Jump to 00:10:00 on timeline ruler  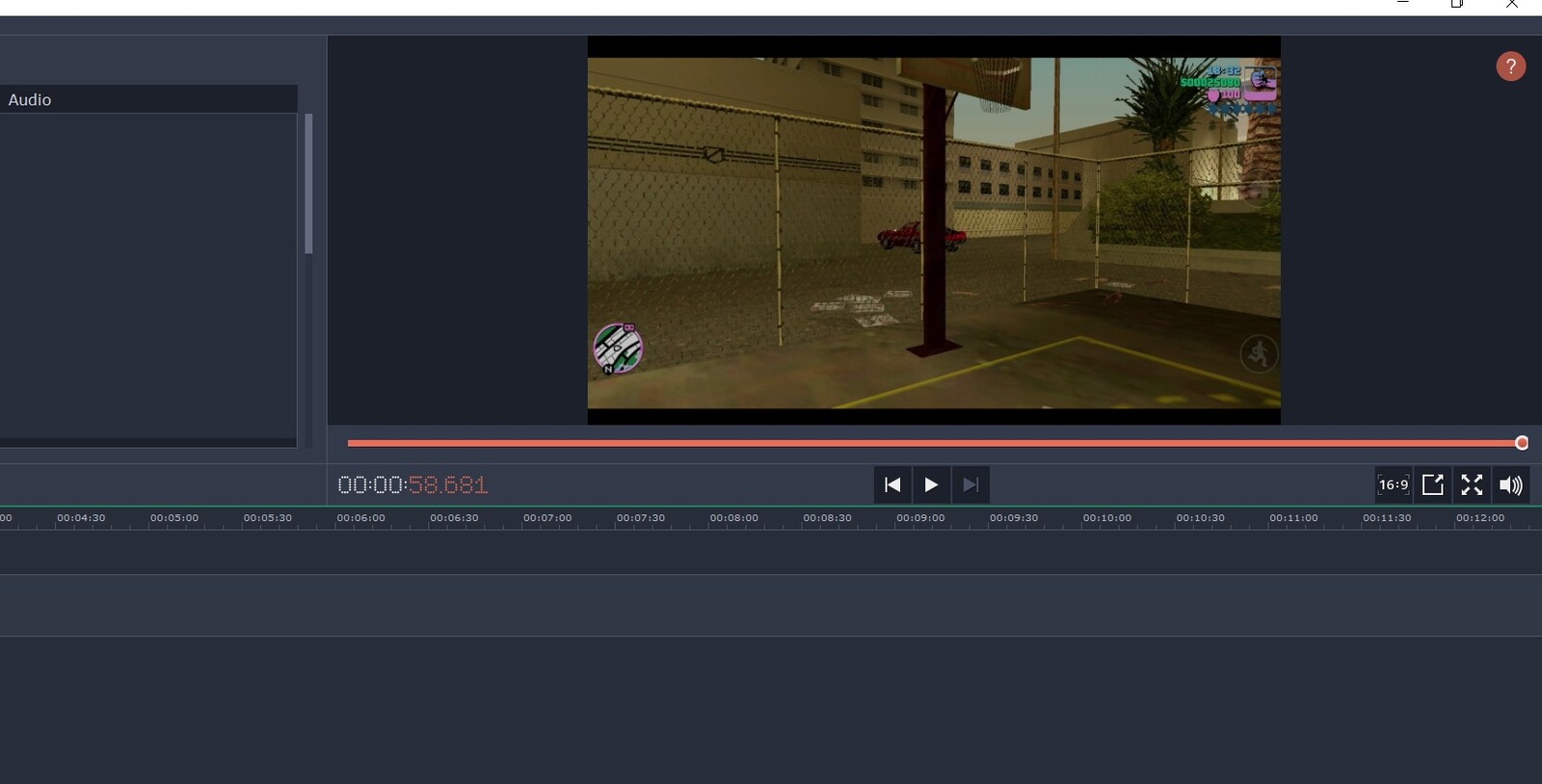point(1107,518)
